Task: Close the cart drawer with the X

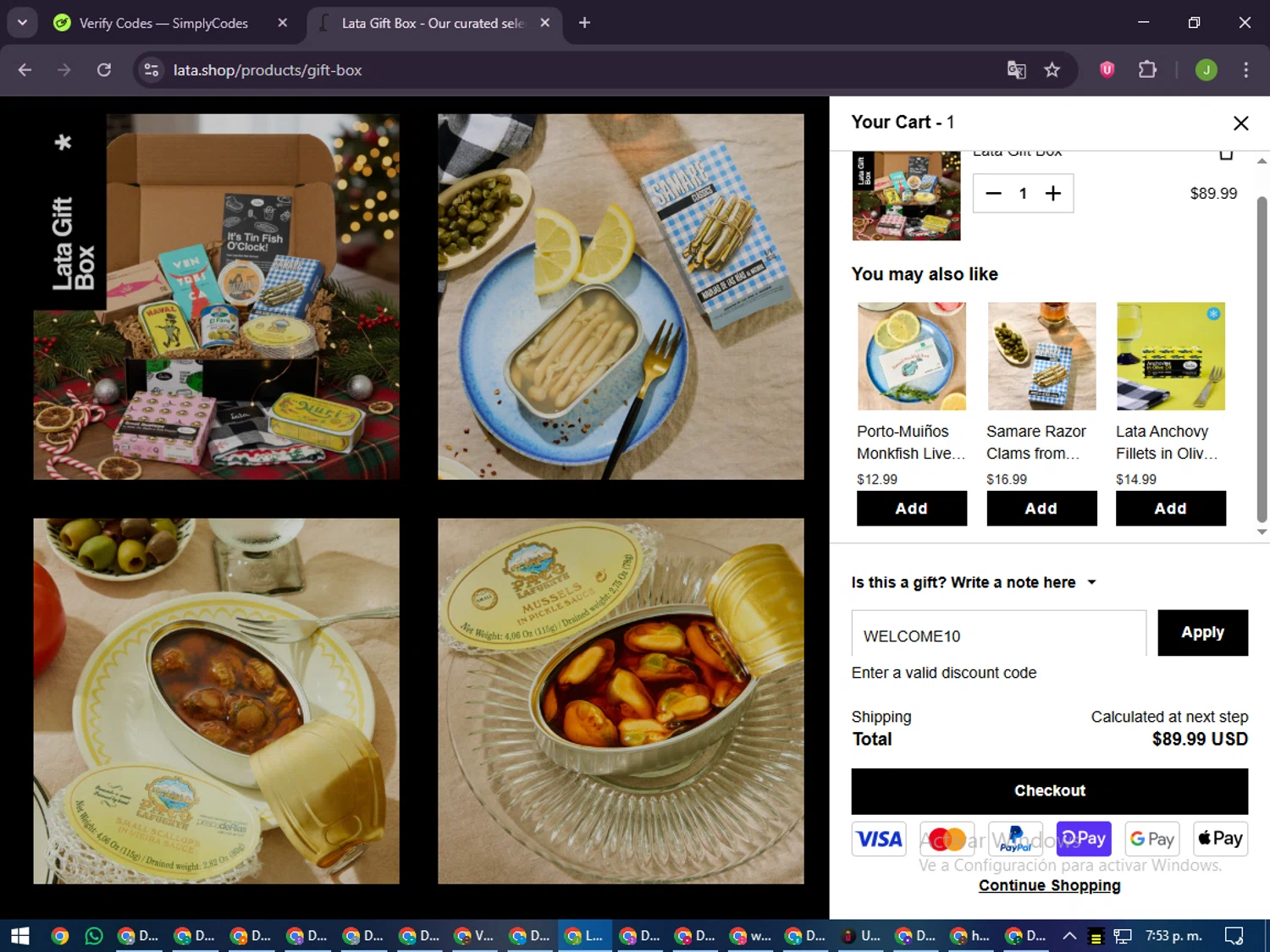Action: point(1240,124)
